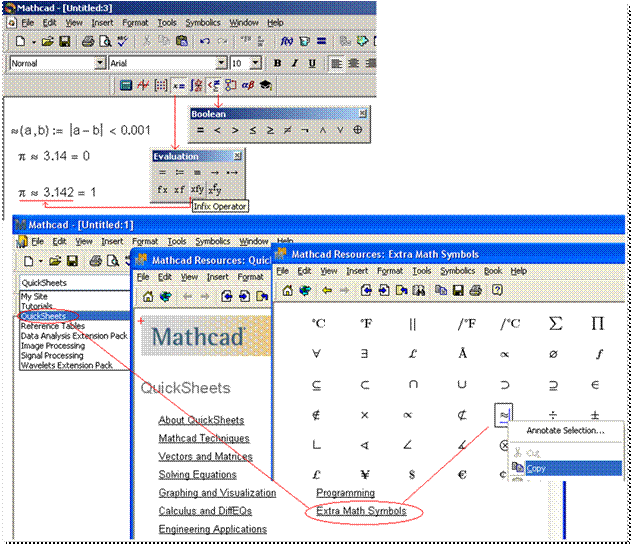Click the Save icon in Extra Math Symbols toolbar
The height and width of the screenshot is (548, 635).
pyautogui.click(x=458, y=290)
